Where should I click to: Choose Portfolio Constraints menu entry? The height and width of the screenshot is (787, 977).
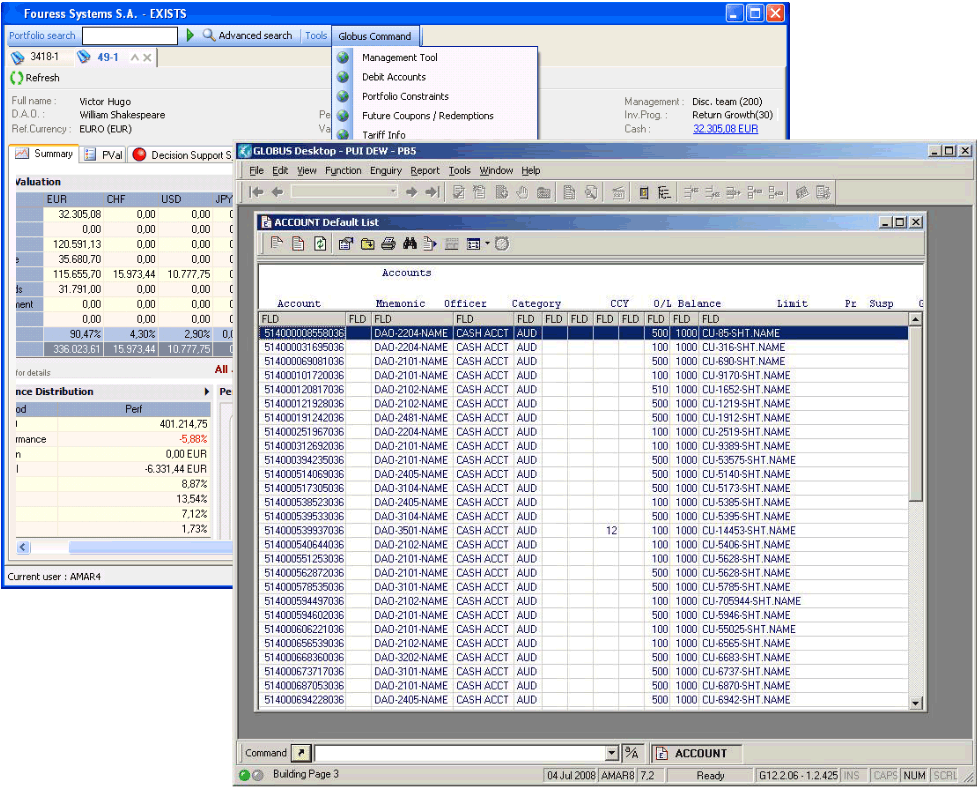point(405,96)
